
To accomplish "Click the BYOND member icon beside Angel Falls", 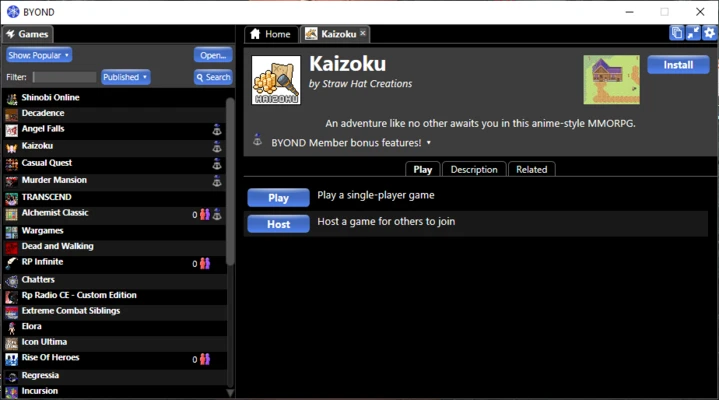I will pos(216,130).
